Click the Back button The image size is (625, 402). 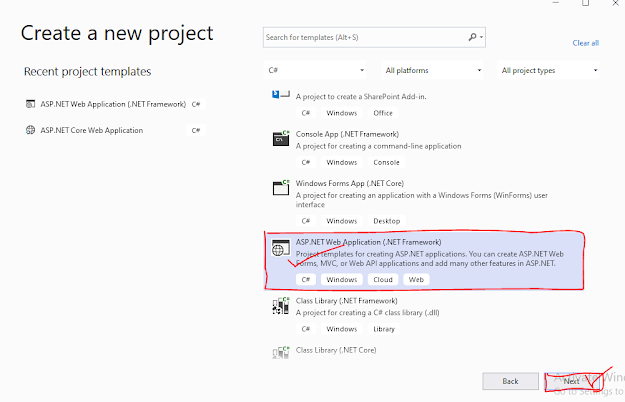510,381
